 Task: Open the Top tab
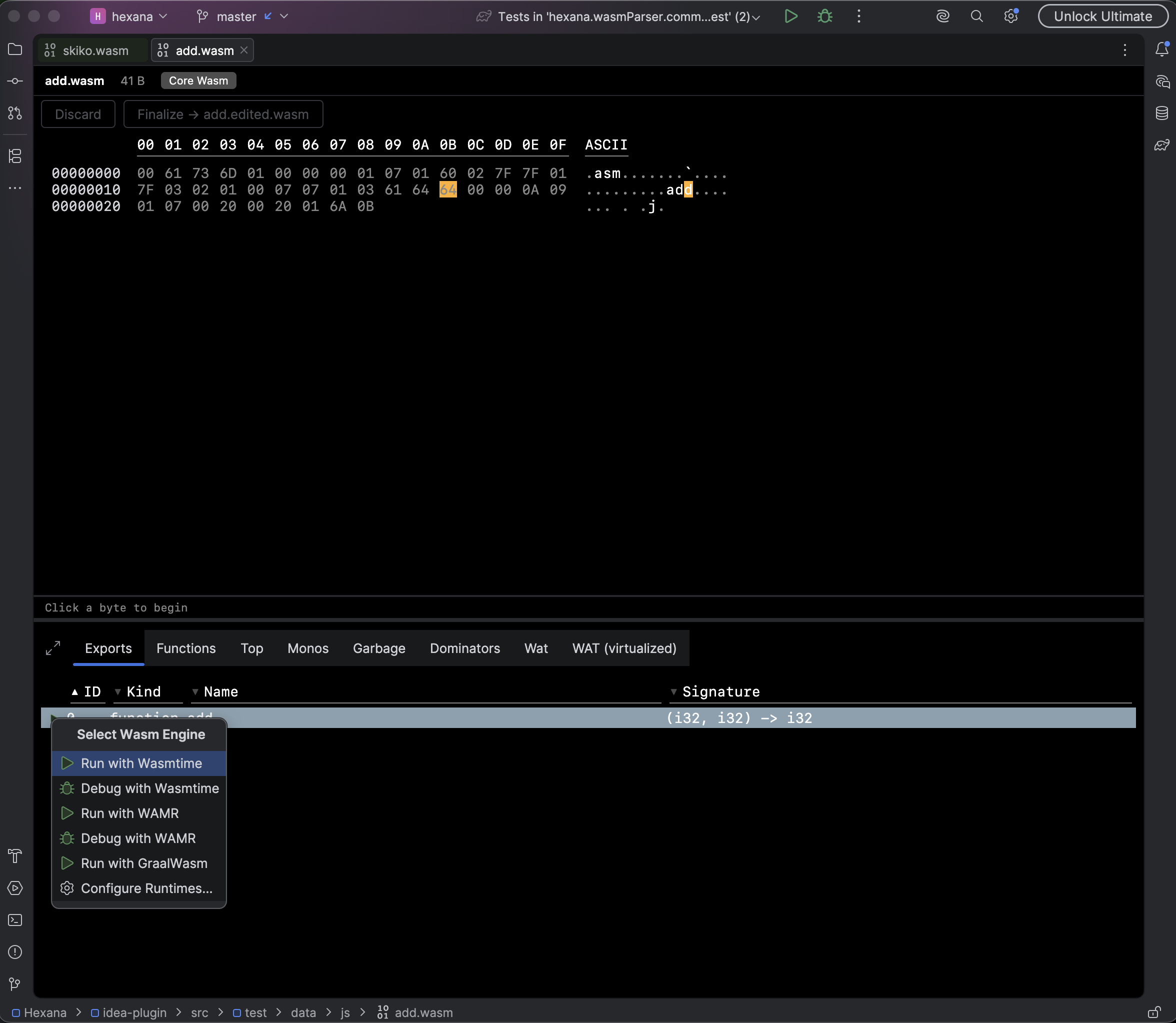252,648
